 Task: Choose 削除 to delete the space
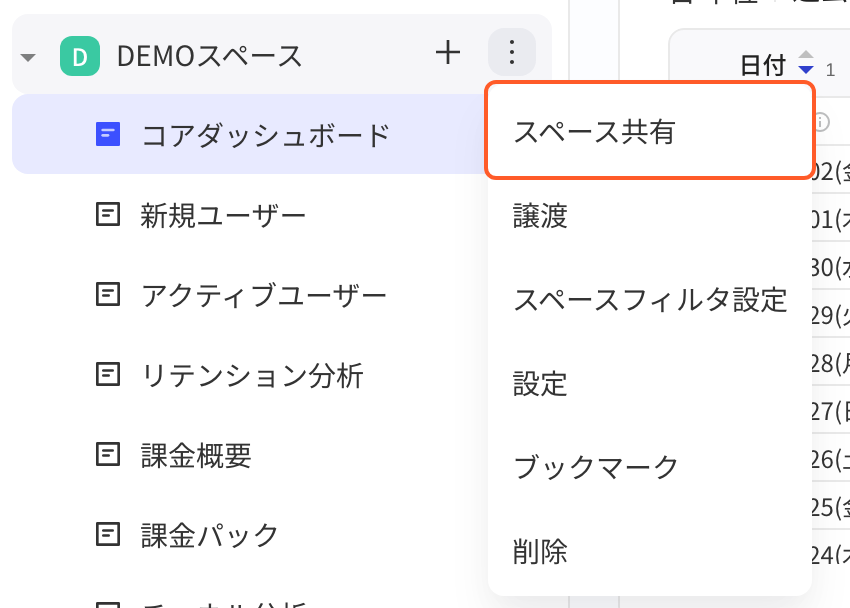[x=649, y=551]
